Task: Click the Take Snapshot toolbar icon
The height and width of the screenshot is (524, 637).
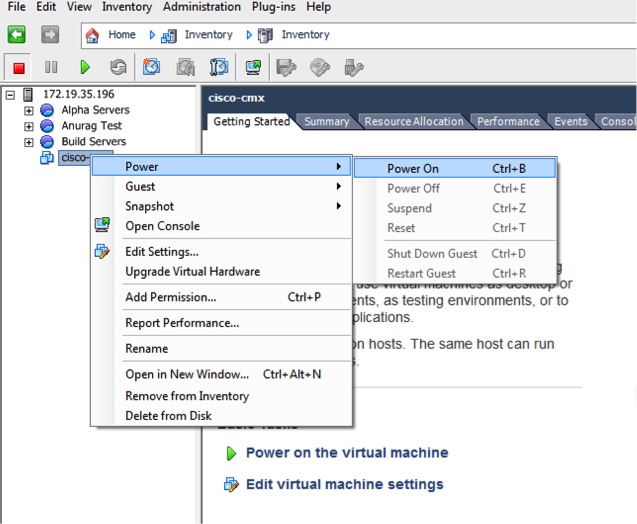Action: pos(152,67)
